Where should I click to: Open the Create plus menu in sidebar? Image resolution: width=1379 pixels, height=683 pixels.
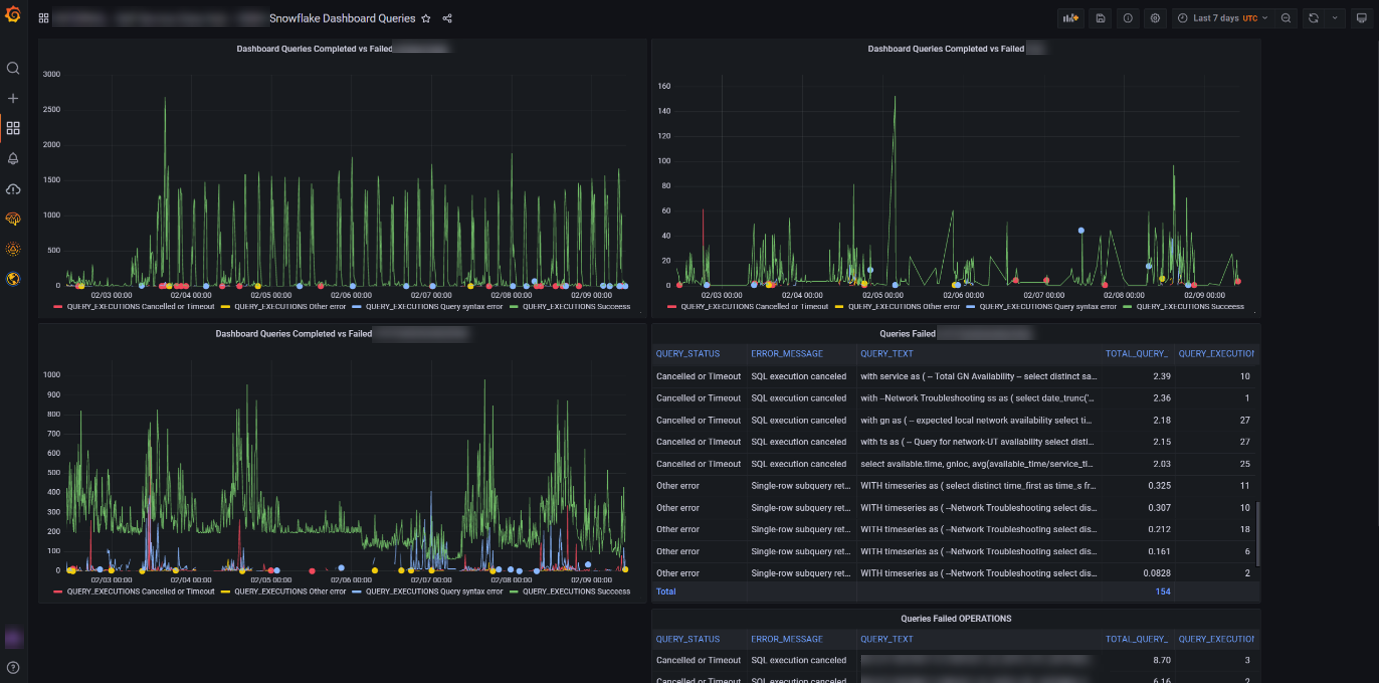pyautogui.click(x=13, y=98)
